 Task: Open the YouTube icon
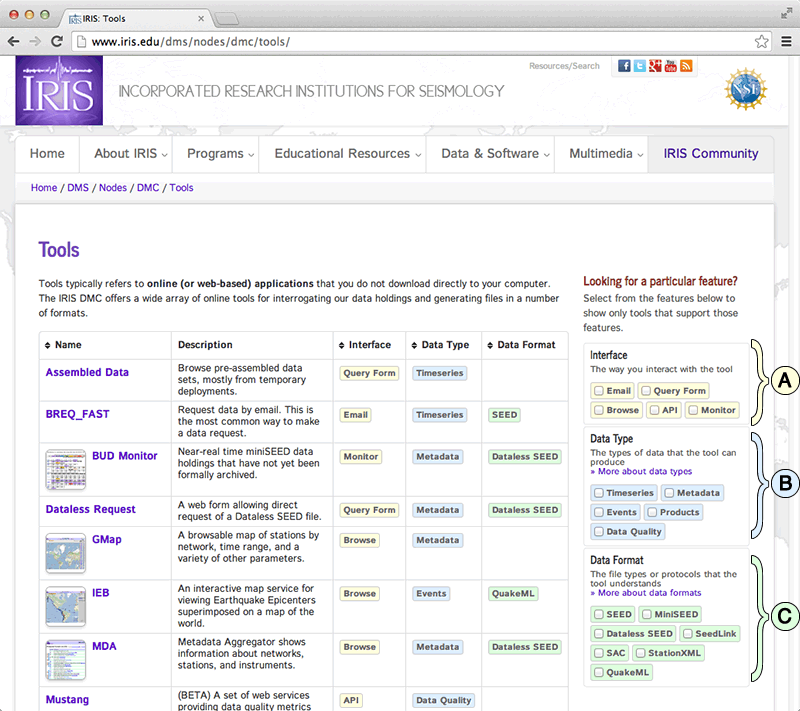point(670,66)
